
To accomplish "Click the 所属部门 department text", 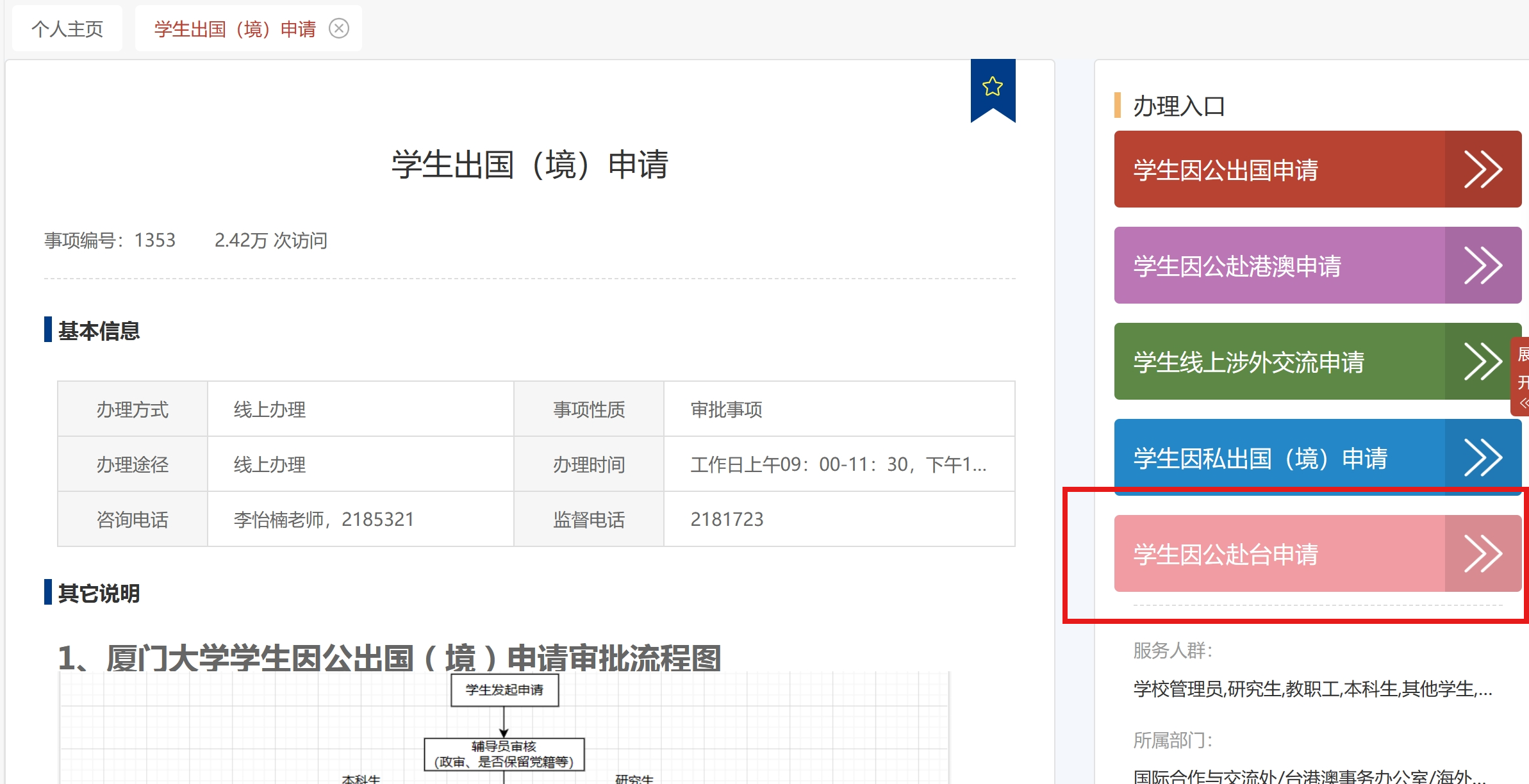I will 1309,776.
